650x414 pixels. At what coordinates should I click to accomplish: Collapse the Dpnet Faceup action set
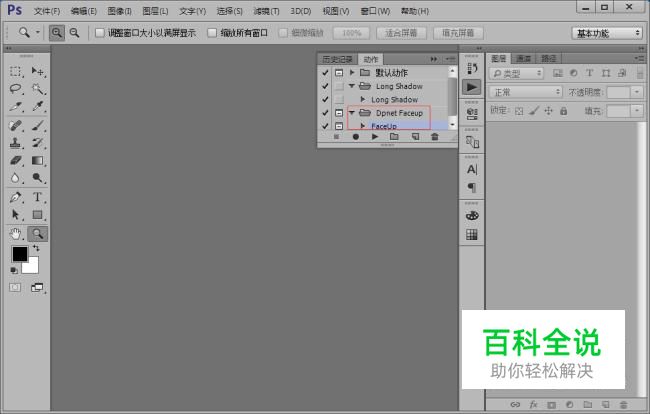tap(352, 113)
